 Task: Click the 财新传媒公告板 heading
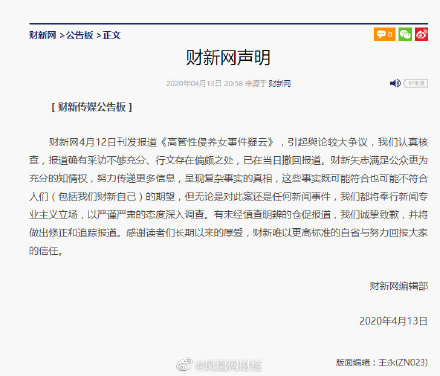point(92,107)
